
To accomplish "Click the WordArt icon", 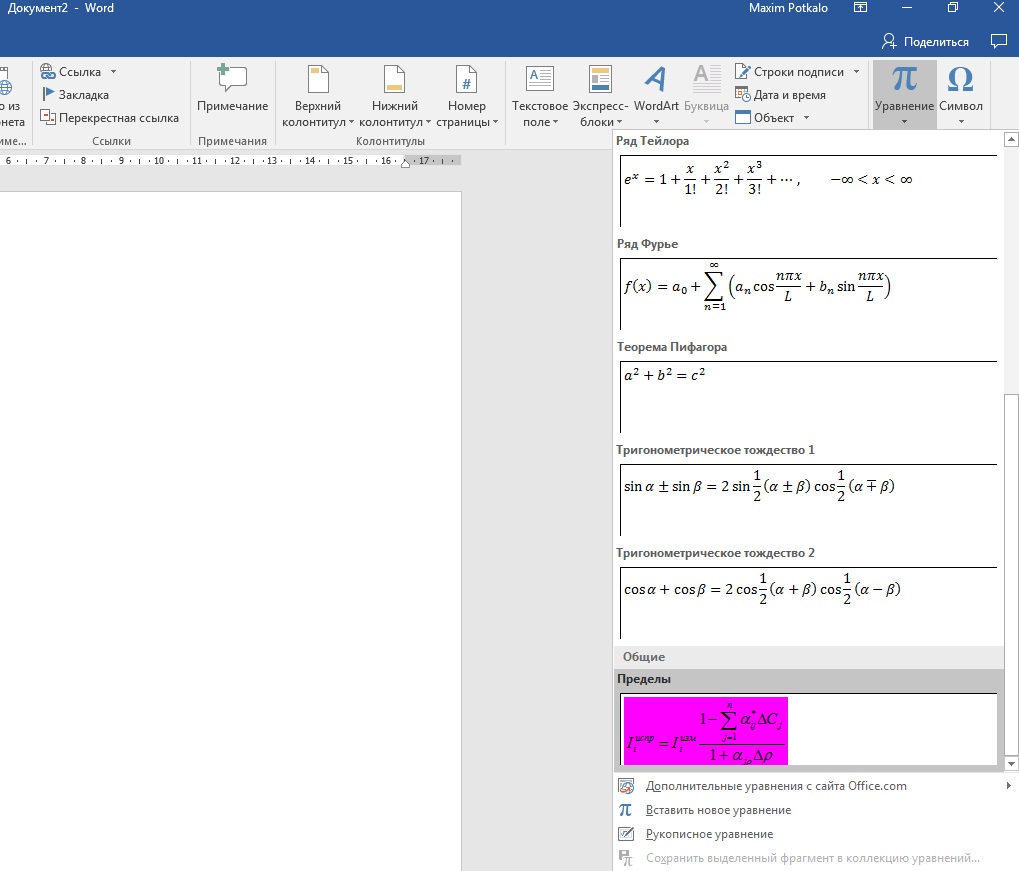I will (656, 79).
